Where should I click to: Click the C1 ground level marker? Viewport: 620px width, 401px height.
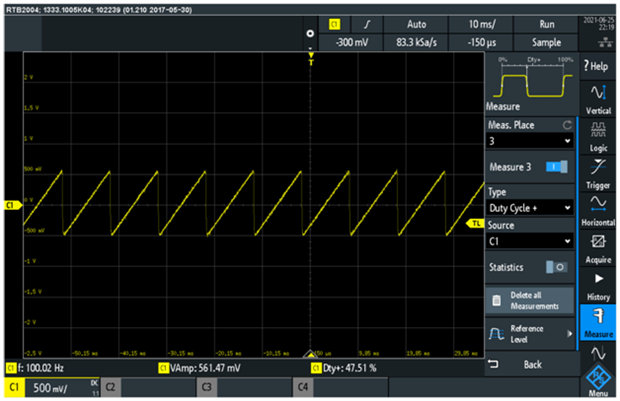click(12, 205)
